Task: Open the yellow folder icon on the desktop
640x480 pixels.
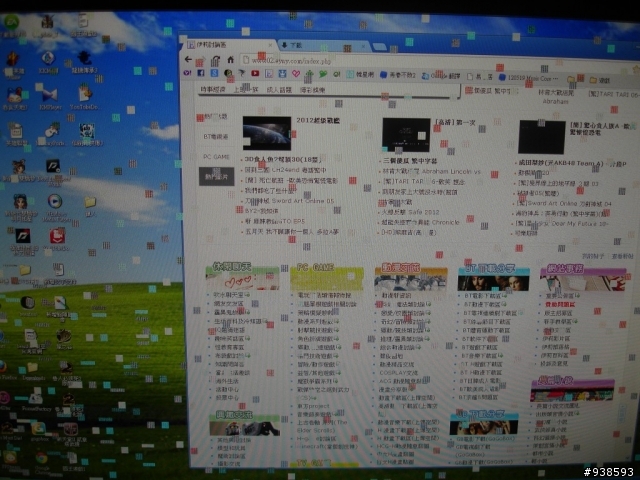Action: click(x=90, y=202)
